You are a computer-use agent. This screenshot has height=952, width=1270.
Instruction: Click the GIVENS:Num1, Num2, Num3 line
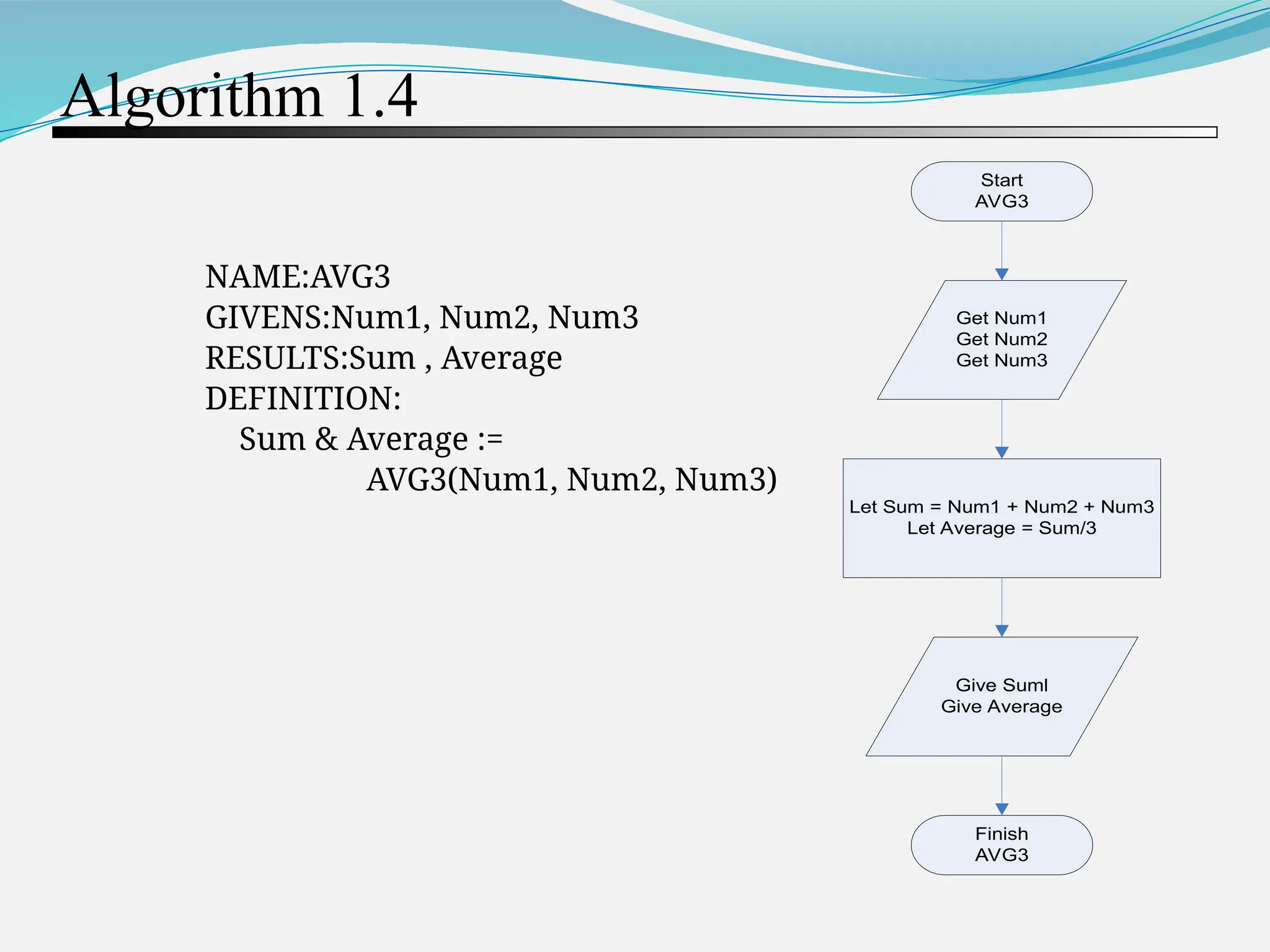[x=422, y=317]
